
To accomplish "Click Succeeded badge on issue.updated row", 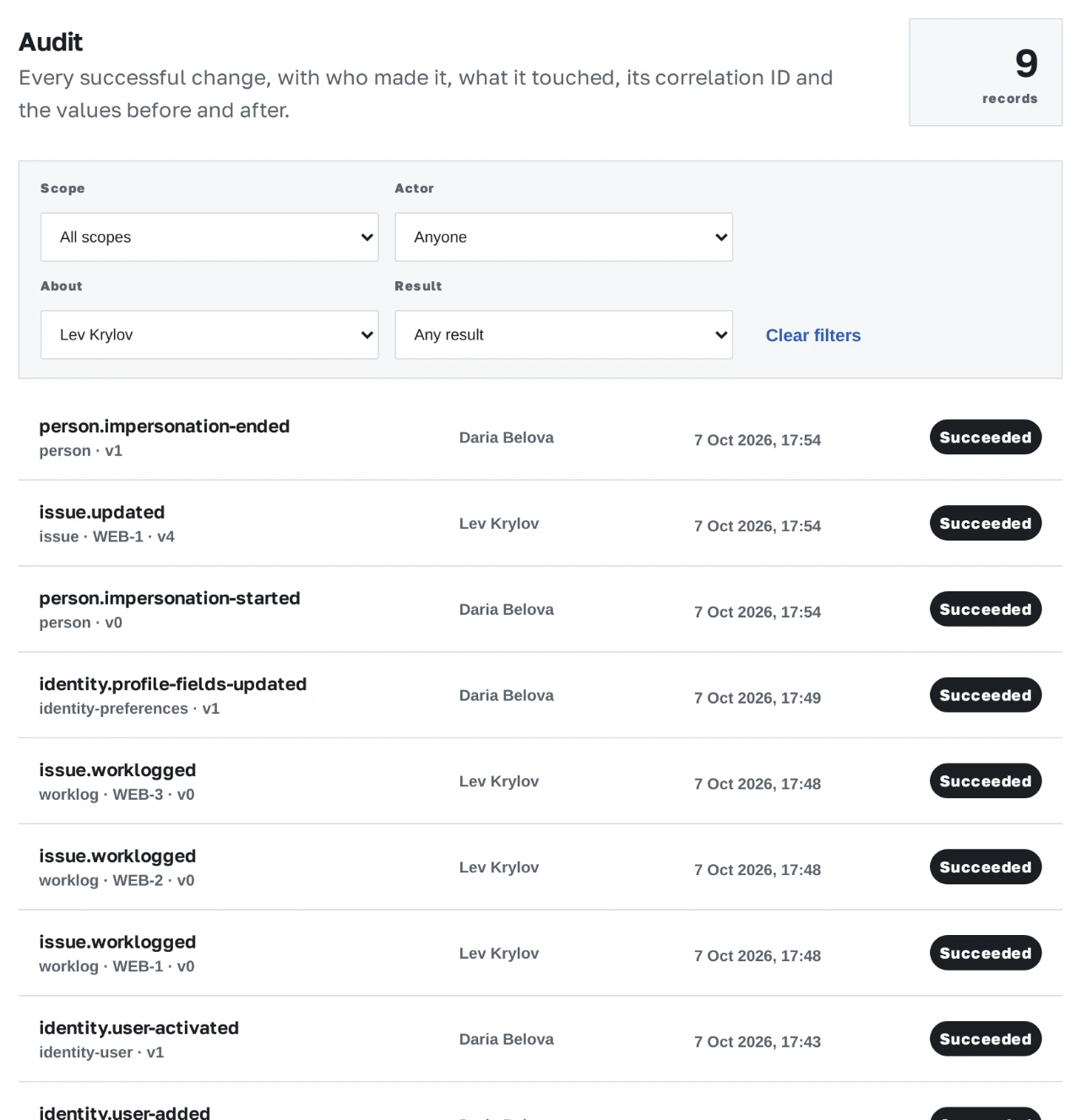I will (x=986, y=524).
